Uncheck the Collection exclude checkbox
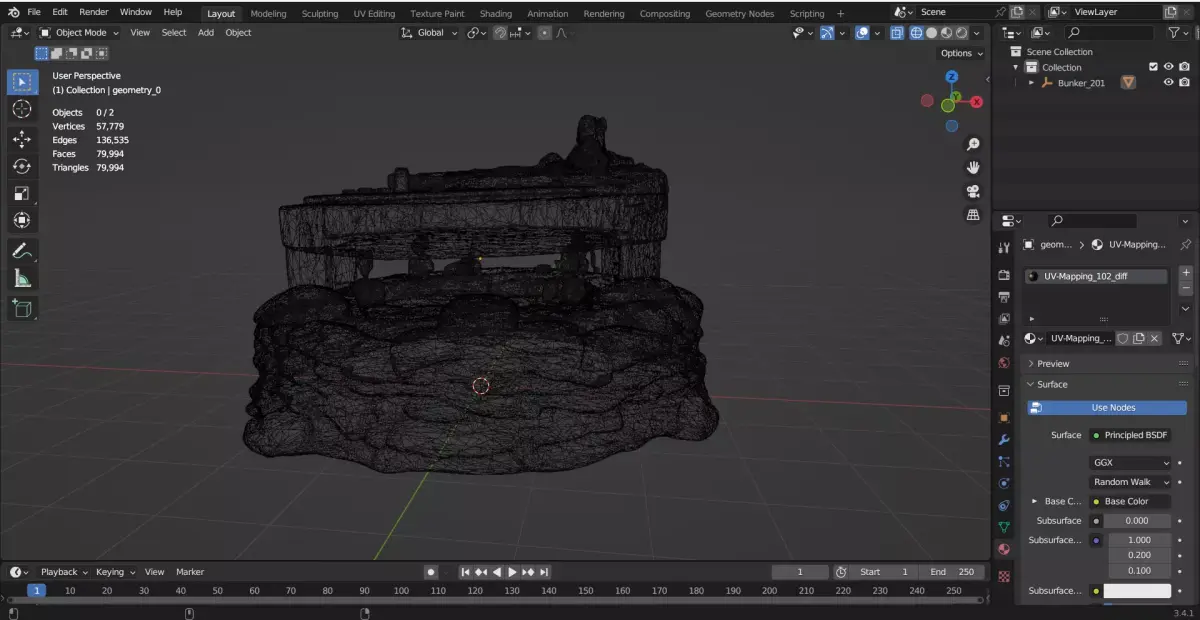 click(1153, 67)
